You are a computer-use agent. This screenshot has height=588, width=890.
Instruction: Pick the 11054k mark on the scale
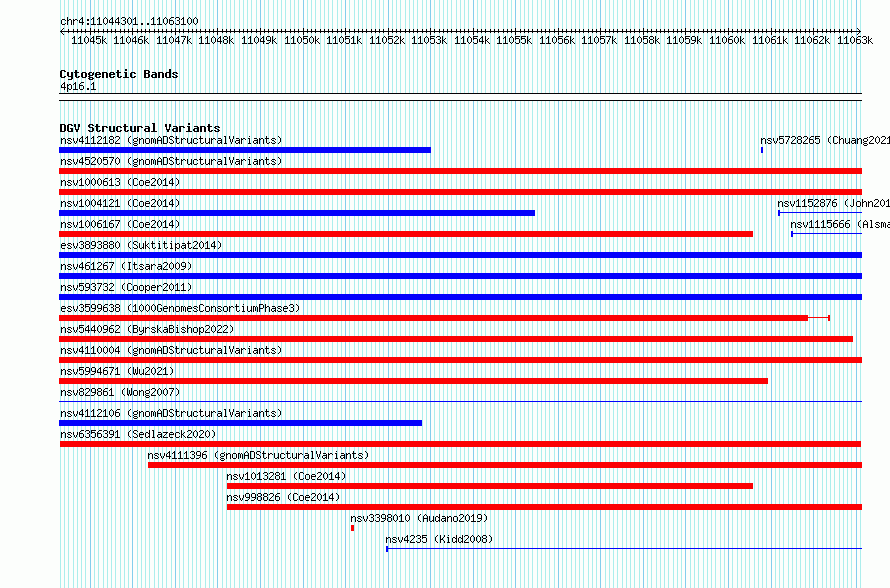[472, 40]
